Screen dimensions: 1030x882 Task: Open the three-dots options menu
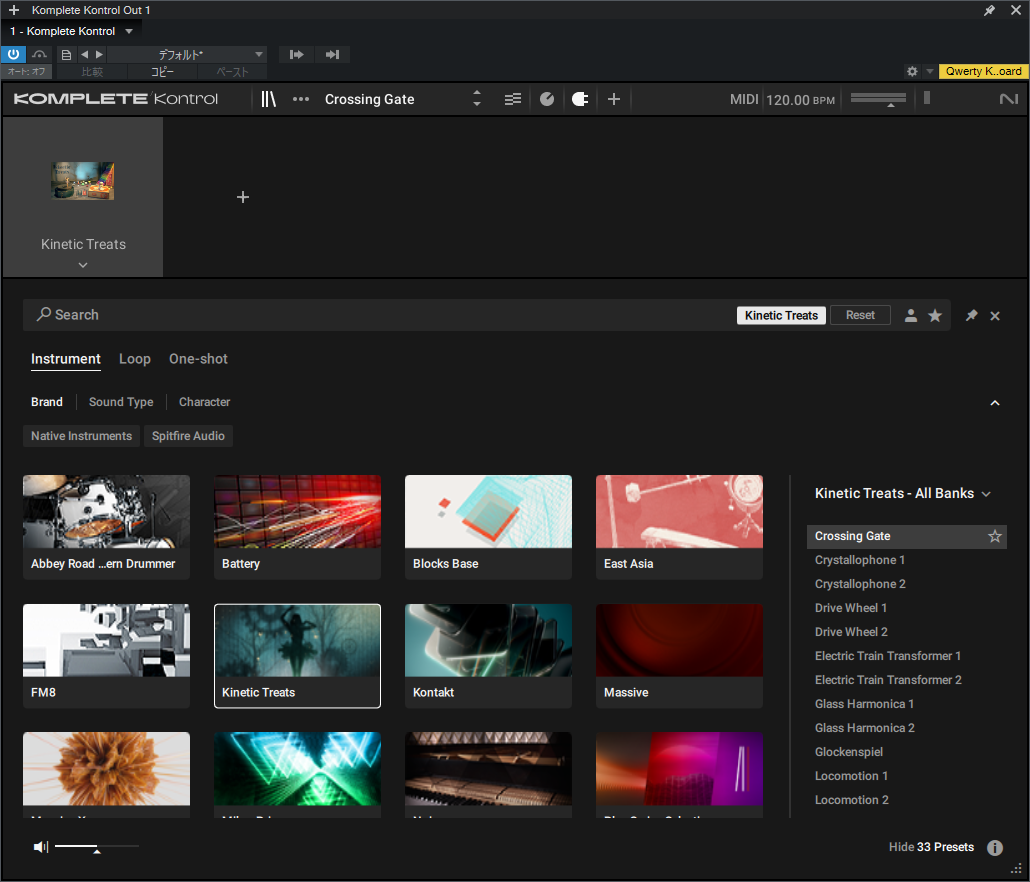[x=301, y=99]
